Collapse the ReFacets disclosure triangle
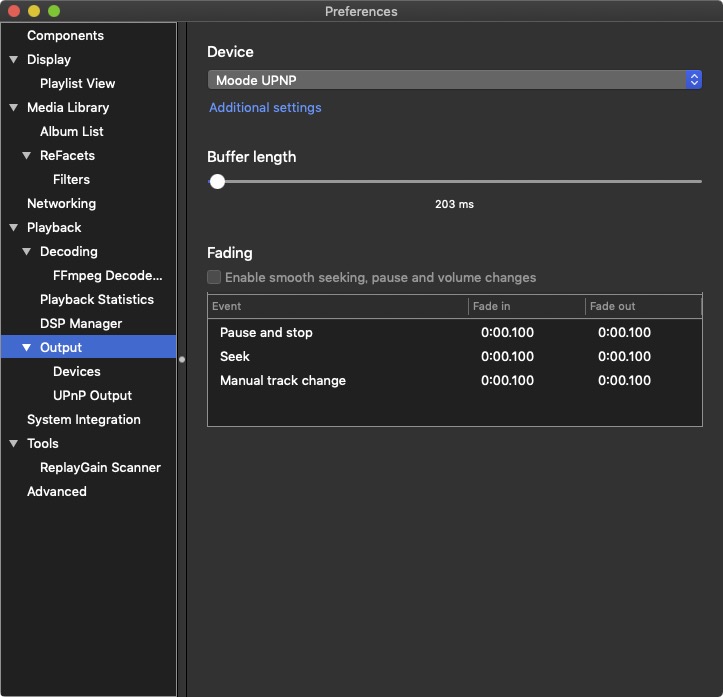The width and height of the screenshot is (723, 697). tap(27, 156)
